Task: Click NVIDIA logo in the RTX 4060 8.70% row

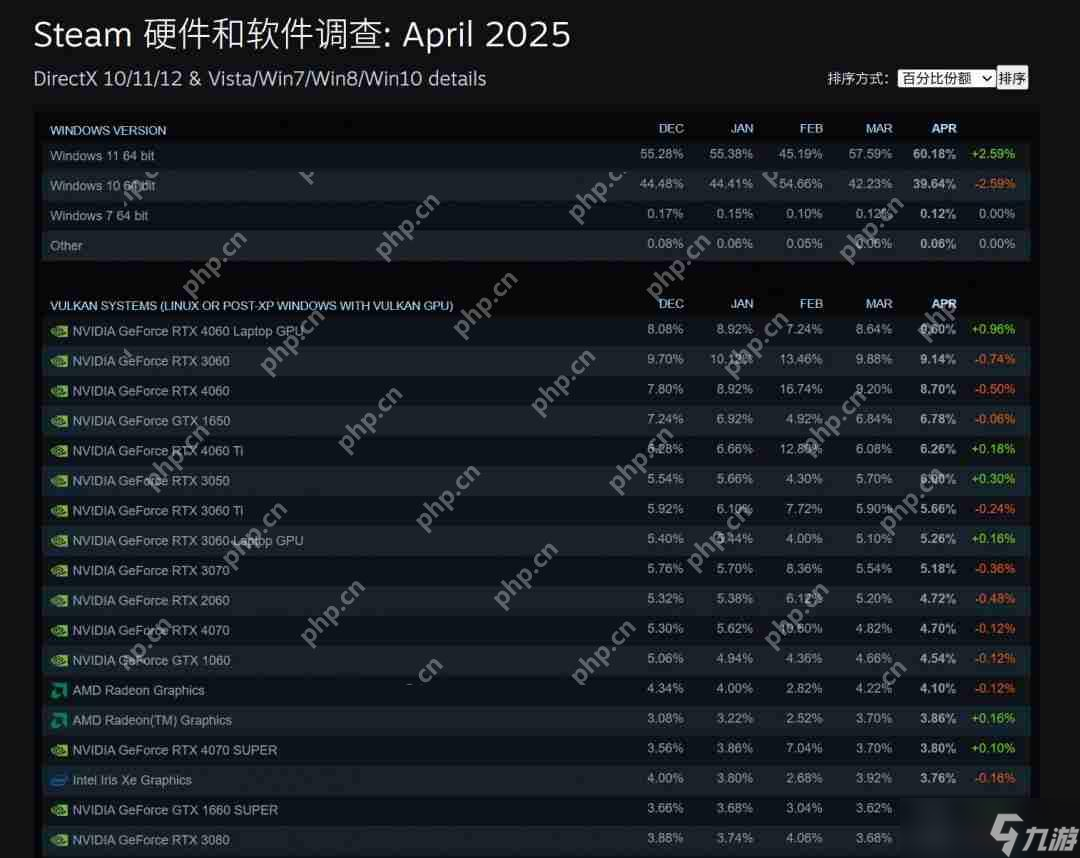Action: click(x=59, y=391)
